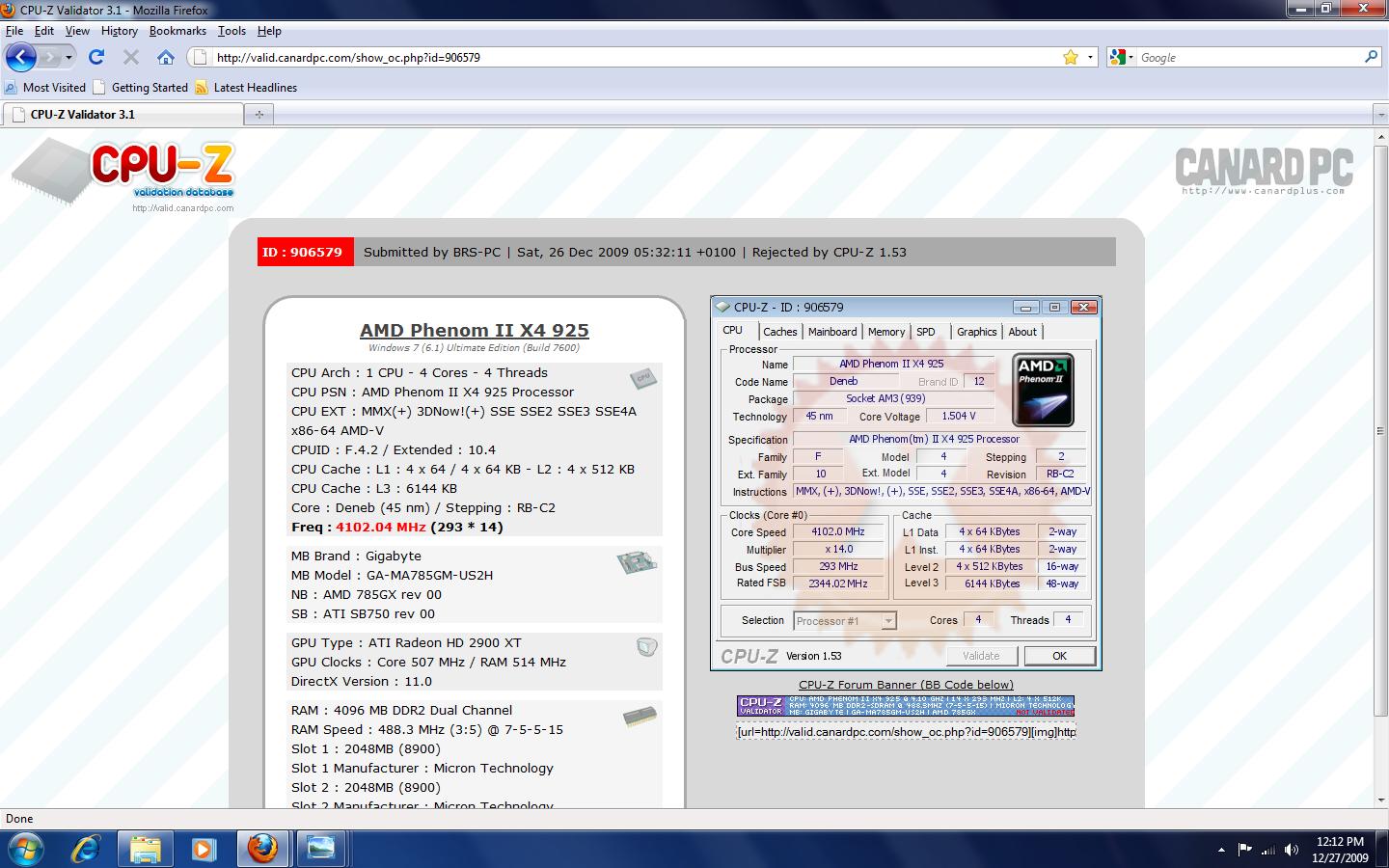Click the Canard PC logo
Screen dimensions: 1389x868
point(1264,170)
